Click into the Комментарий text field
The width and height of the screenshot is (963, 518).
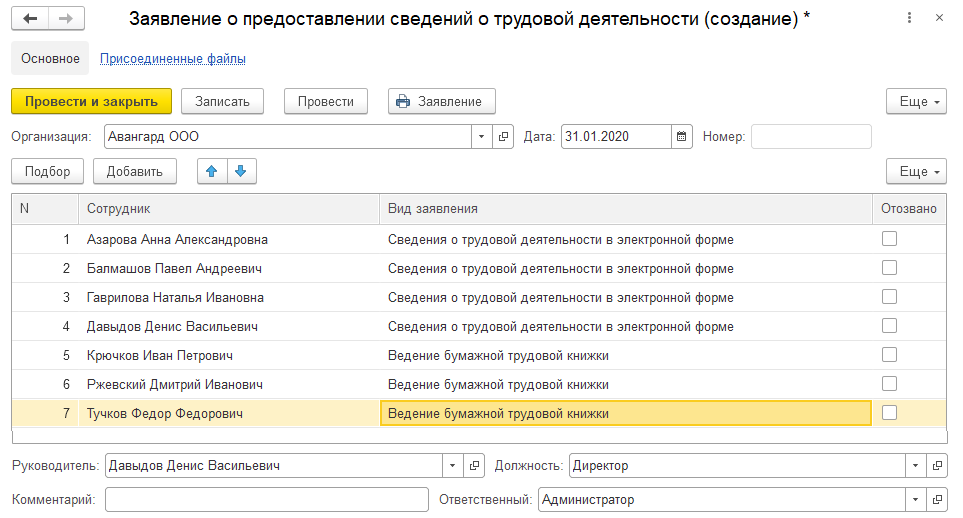266,500
